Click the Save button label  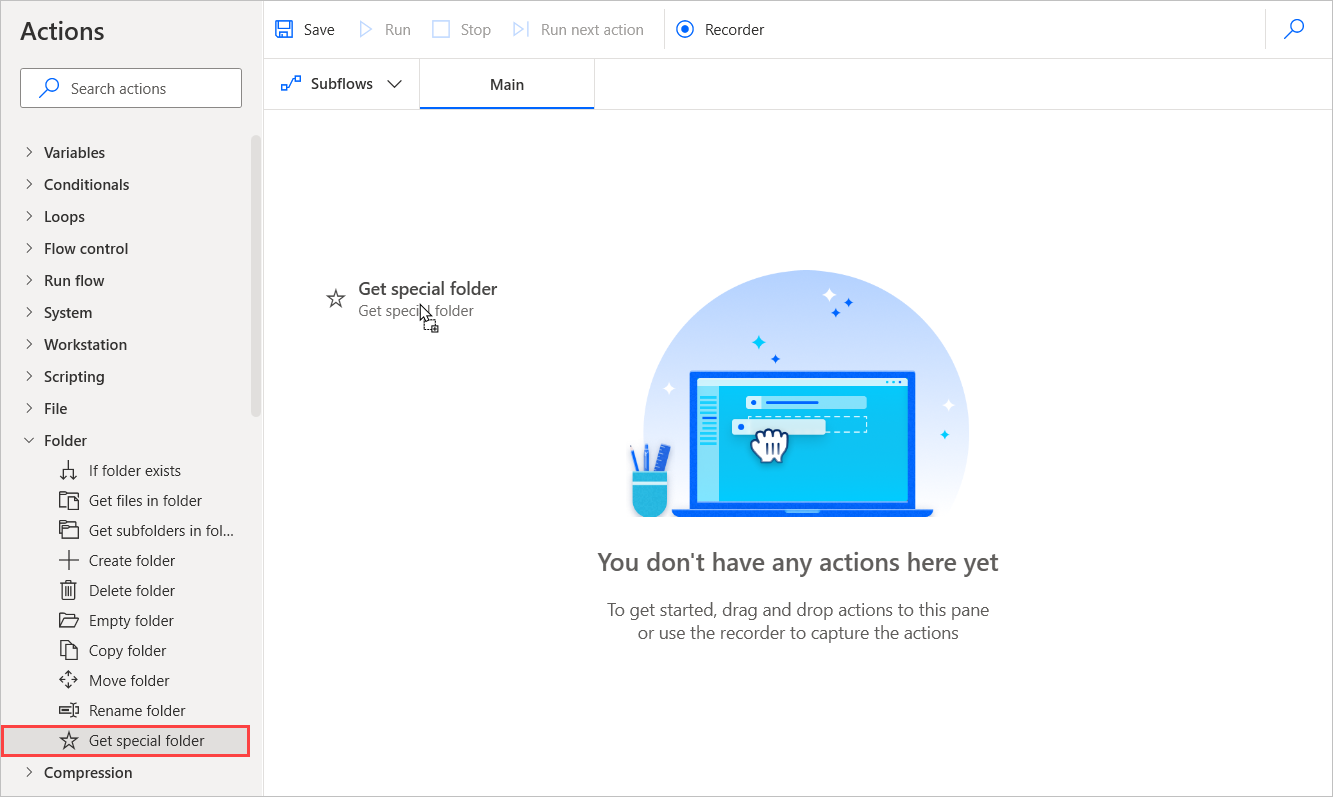[x=319, y=29]
